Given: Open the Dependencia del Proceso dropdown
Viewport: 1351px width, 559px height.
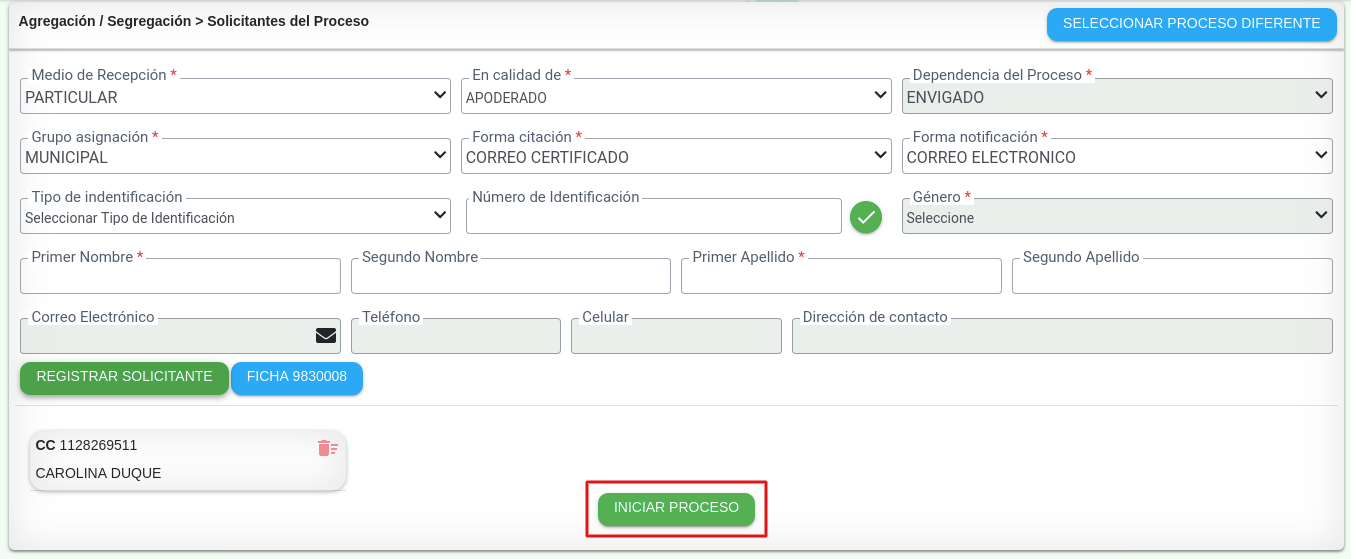Looking at the screenshot, I should [x=1117, y=97].
